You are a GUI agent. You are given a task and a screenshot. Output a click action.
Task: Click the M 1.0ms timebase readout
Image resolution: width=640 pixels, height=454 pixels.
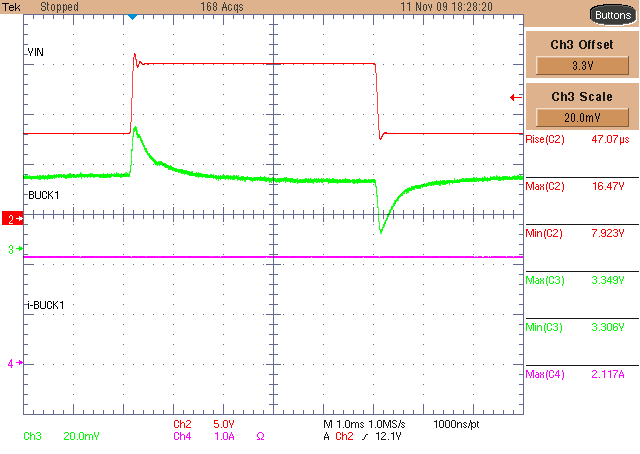(344, 424)
